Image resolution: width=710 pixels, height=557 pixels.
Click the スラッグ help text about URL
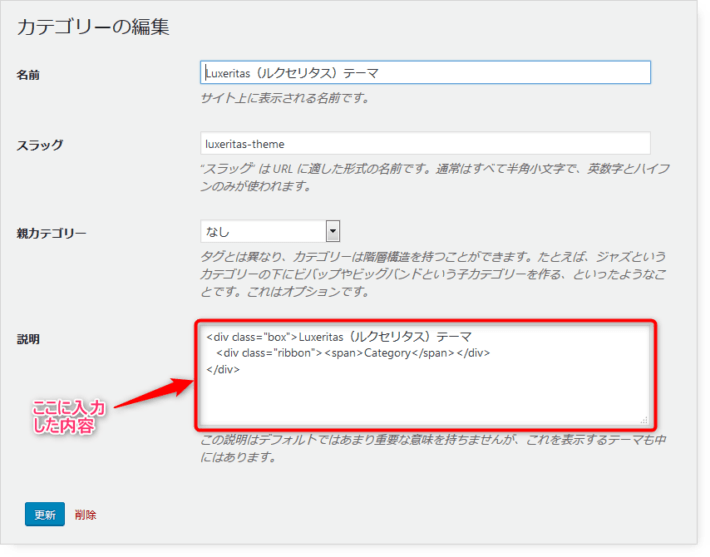(x=435, y=177)
